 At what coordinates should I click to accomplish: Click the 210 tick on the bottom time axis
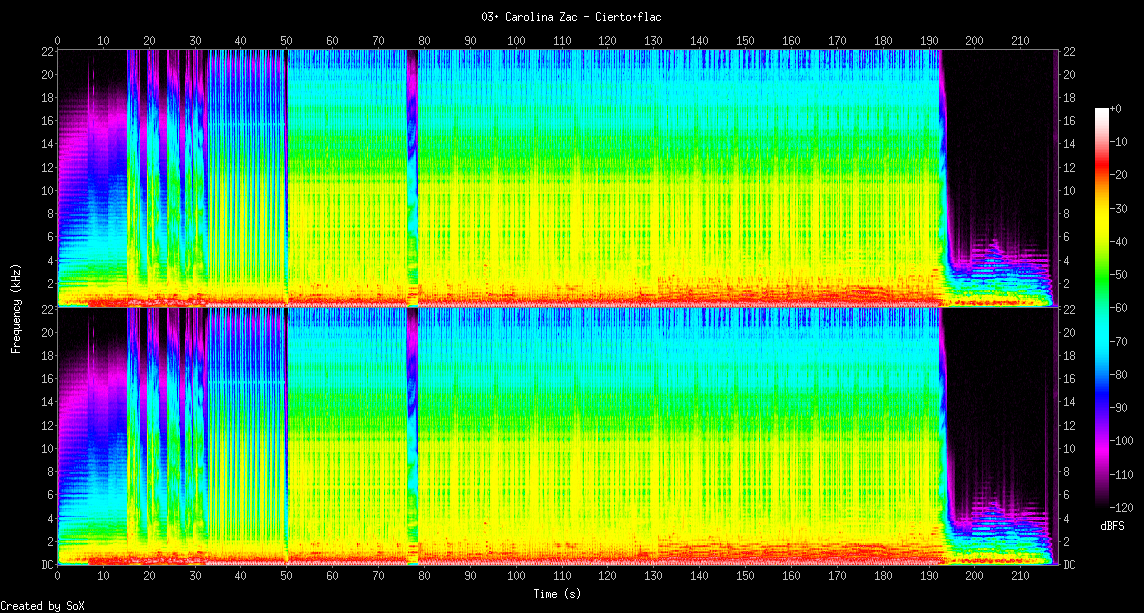tap(1020, 576)
